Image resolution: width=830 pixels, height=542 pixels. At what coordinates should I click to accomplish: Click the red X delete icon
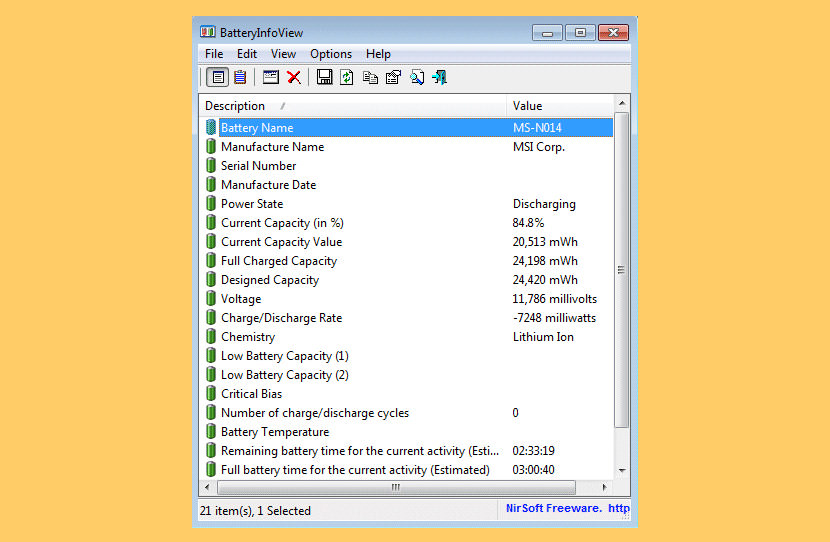[294, 77]
